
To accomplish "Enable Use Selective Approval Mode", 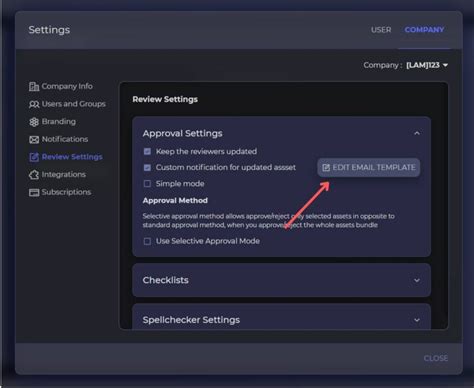I will click(147, 241).
